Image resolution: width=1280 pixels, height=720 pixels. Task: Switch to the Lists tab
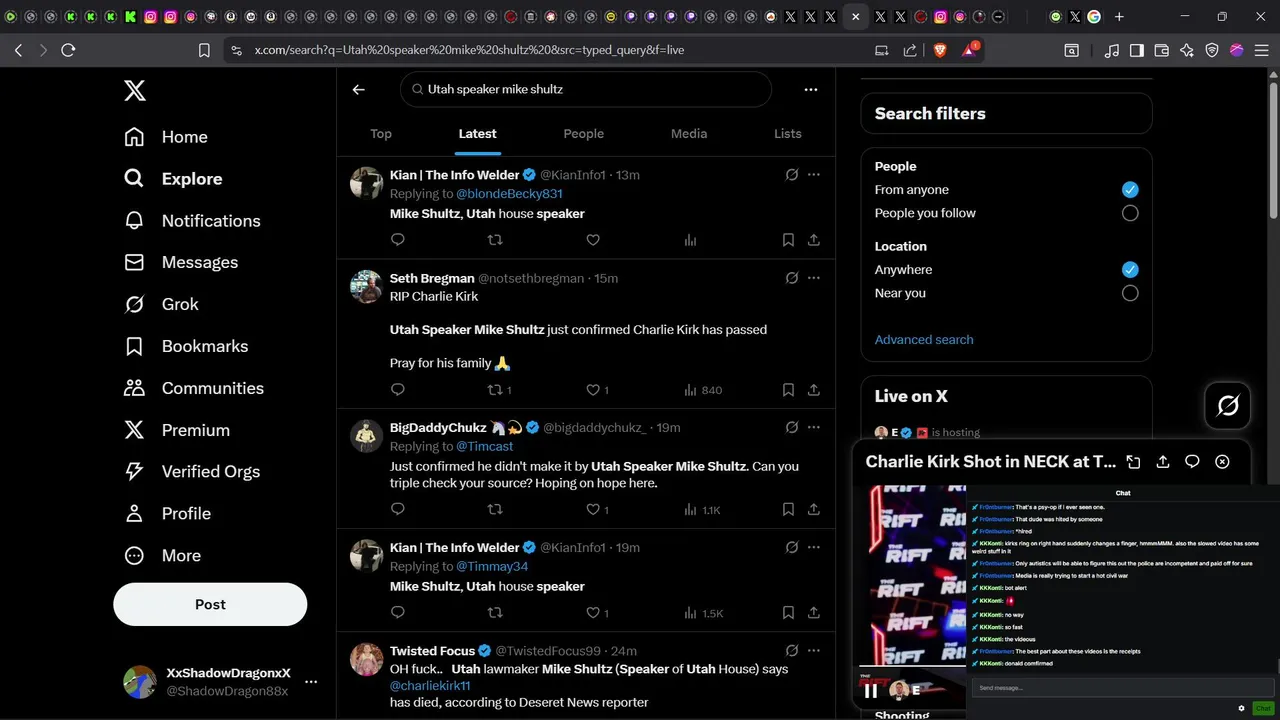pos(788,134)
